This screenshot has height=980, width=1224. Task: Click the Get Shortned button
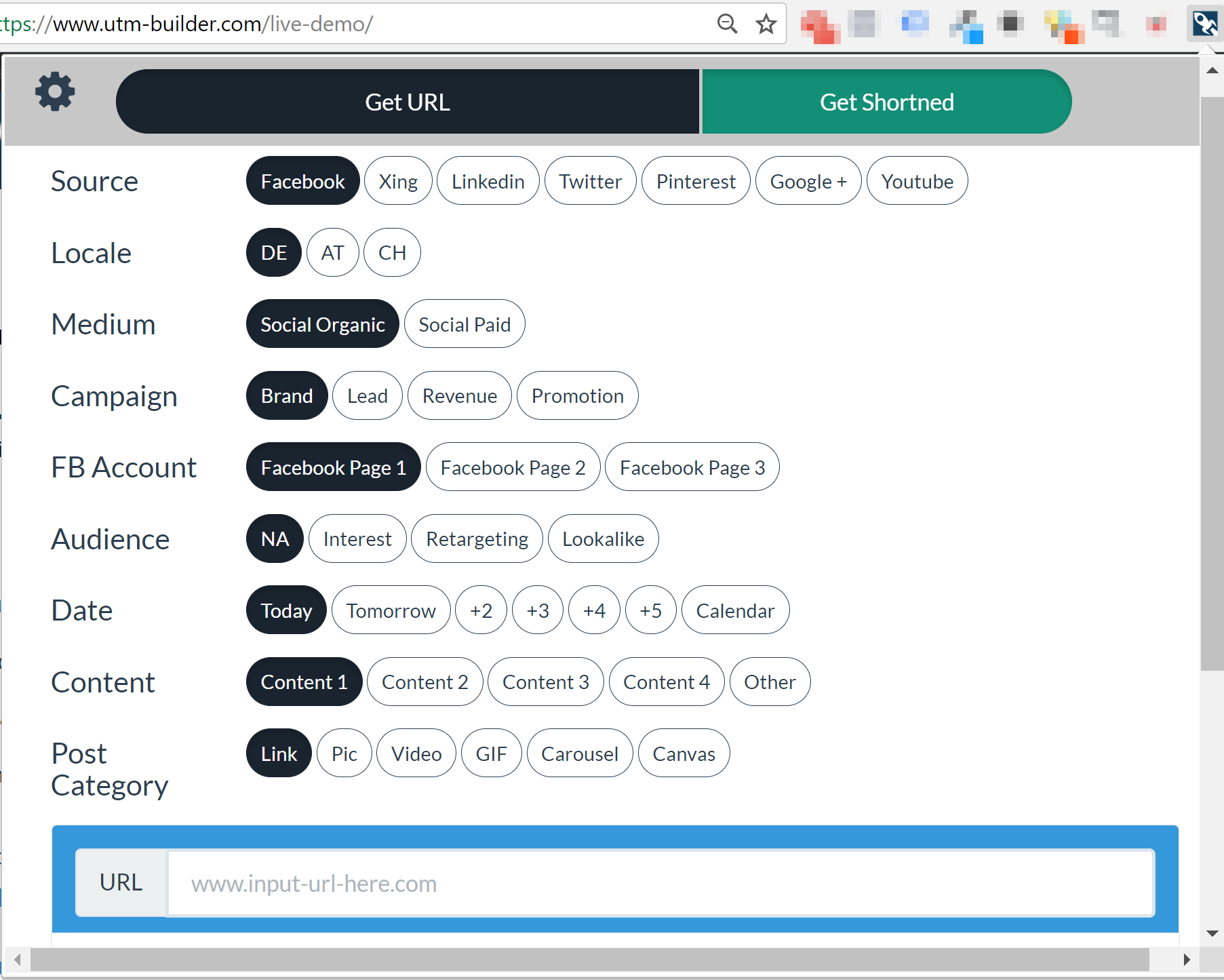(886, 102)
